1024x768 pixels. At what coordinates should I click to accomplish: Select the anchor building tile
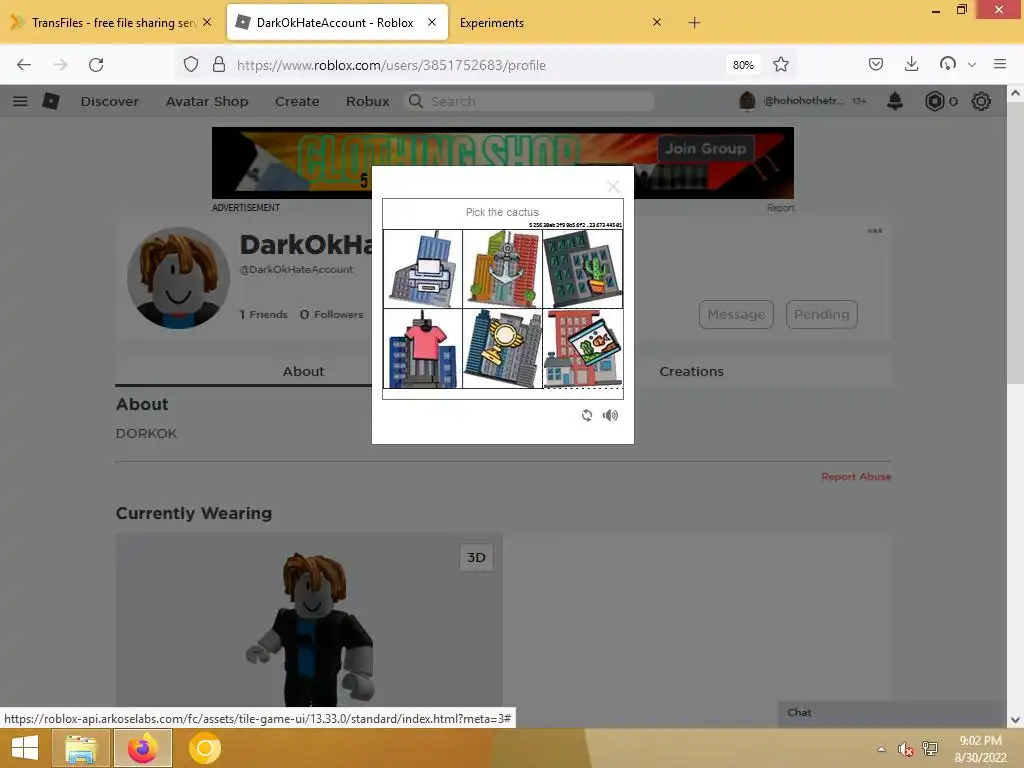[x=502, y=269]
